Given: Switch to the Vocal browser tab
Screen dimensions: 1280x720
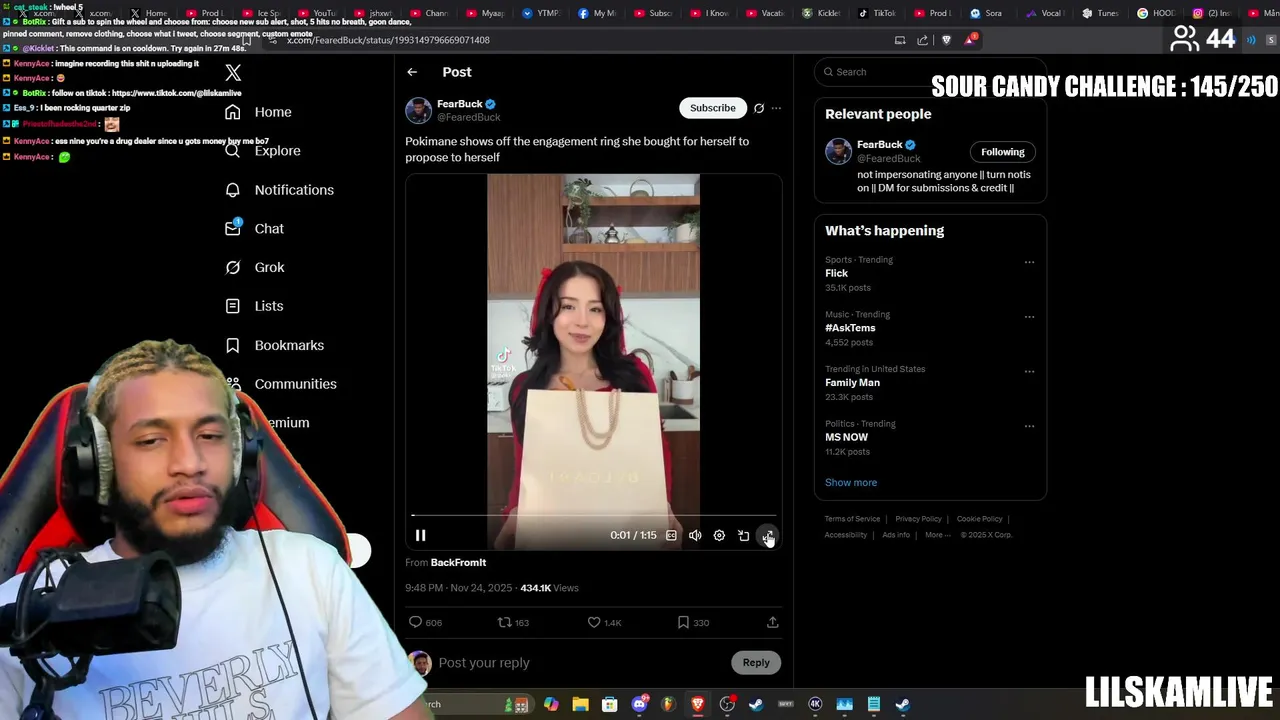Looking at the screenshot, I should pyautogui.click(x=1045, y=13).
